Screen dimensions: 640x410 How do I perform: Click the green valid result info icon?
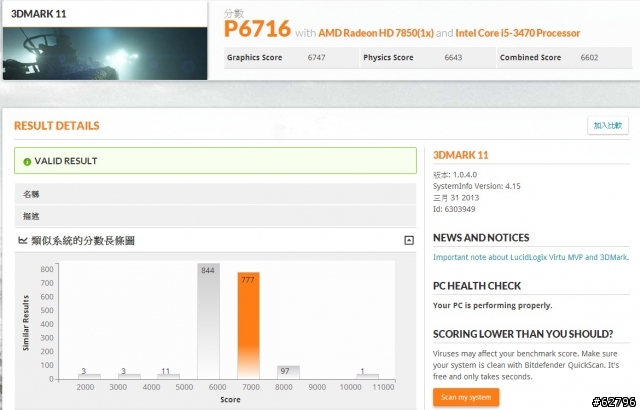(27, 162)
